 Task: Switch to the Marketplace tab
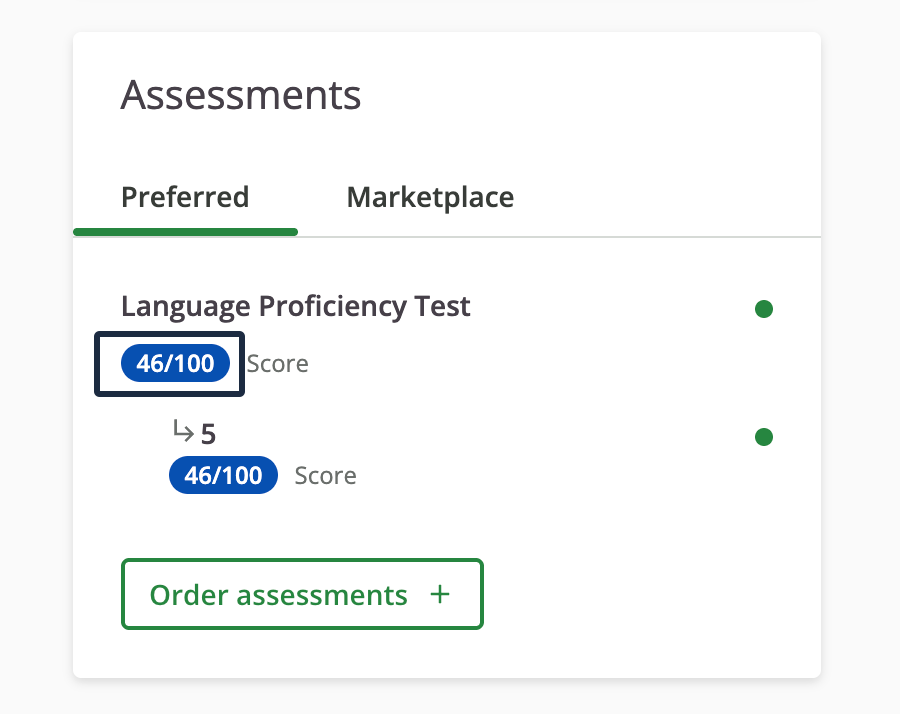(430, 197)
